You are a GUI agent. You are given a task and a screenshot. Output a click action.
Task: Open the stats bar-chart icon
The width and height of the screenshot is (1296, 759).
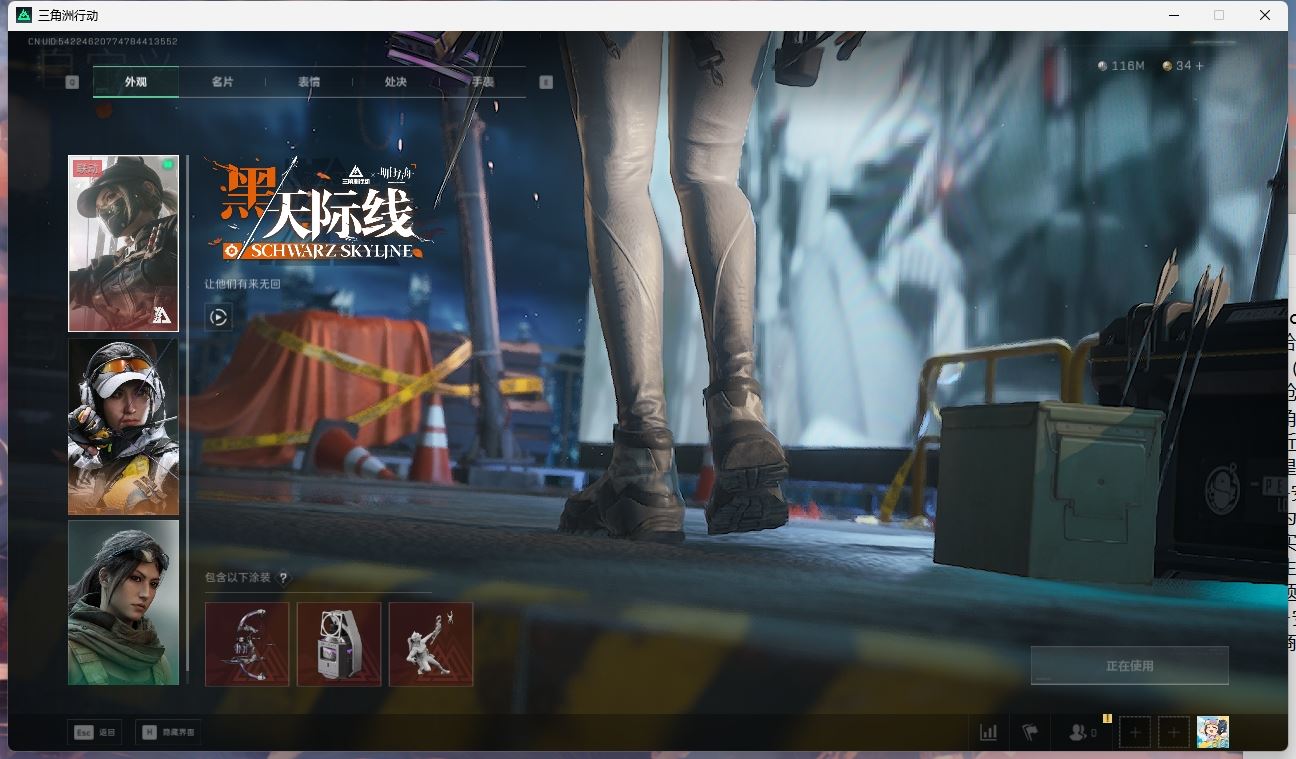988,732
